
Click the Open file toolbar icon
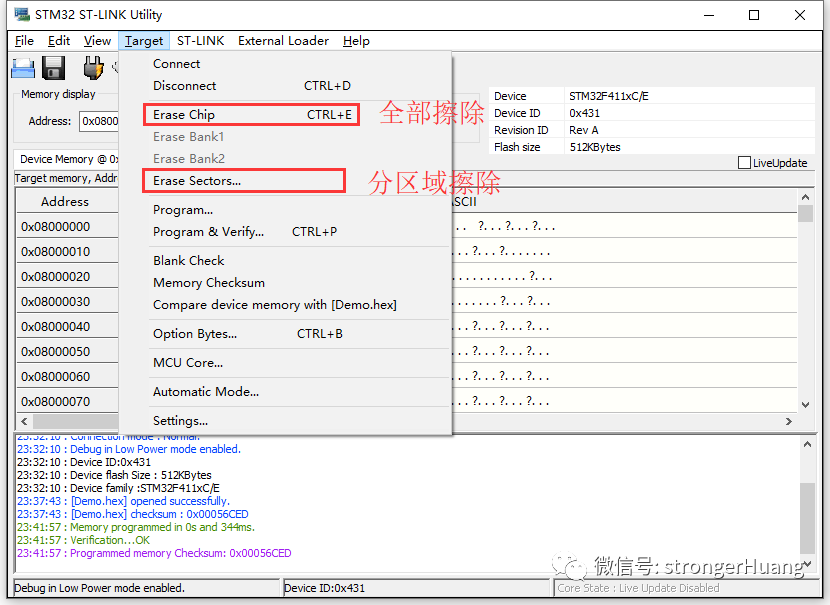(x=23, y=68)
